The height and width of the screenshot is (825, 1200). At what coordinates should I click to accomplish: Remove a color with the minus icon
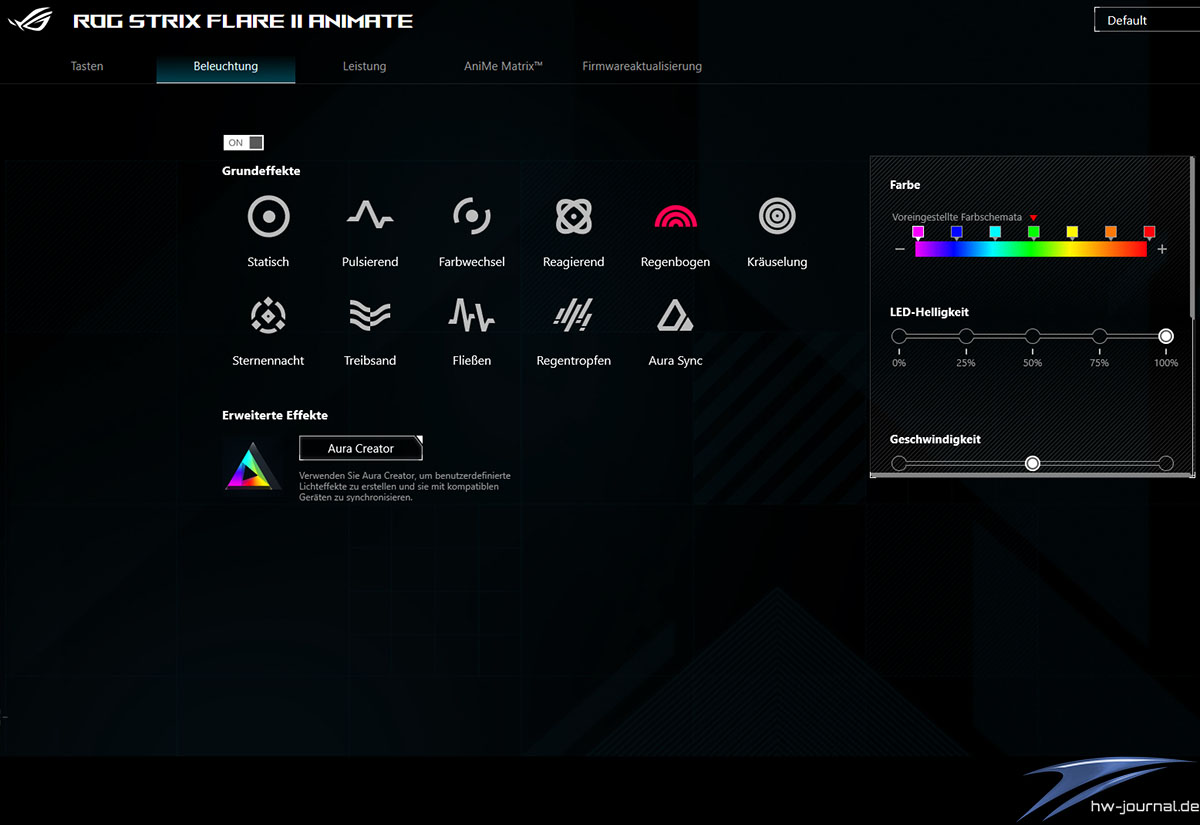[900, 249]
